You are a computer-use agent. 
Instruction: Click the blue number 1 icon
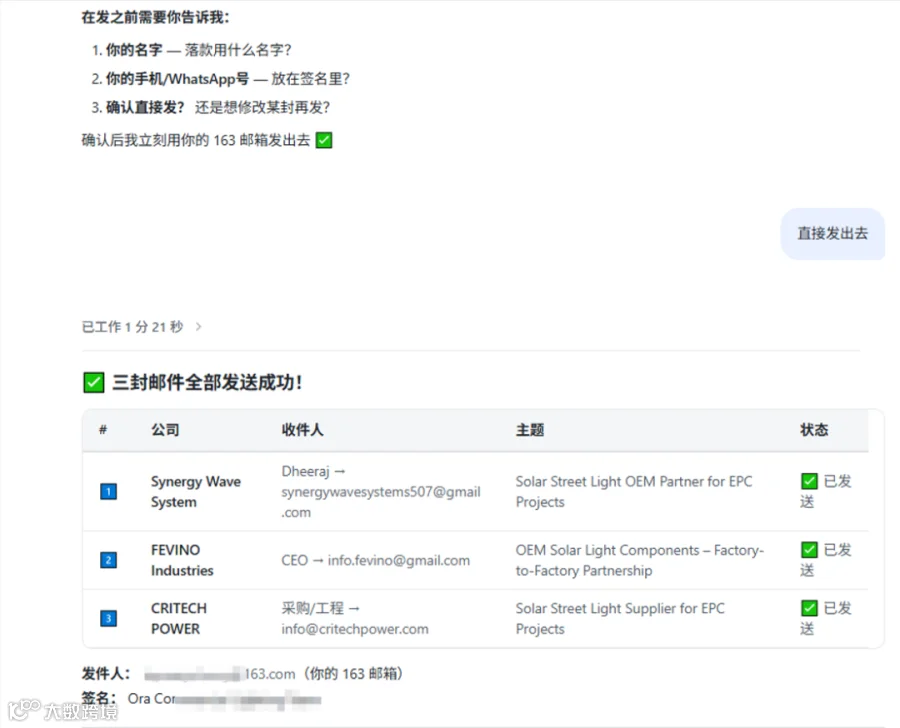108,491
